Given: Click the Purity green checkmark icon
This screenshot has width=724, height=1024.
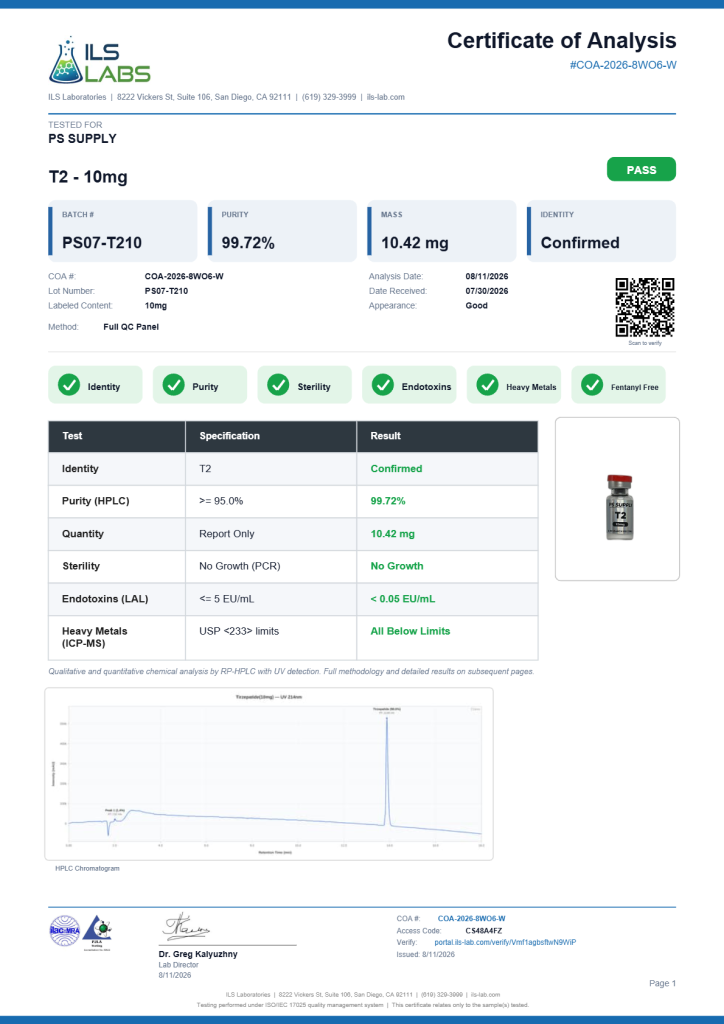Looking at the screenshot, I should (173, 385).
